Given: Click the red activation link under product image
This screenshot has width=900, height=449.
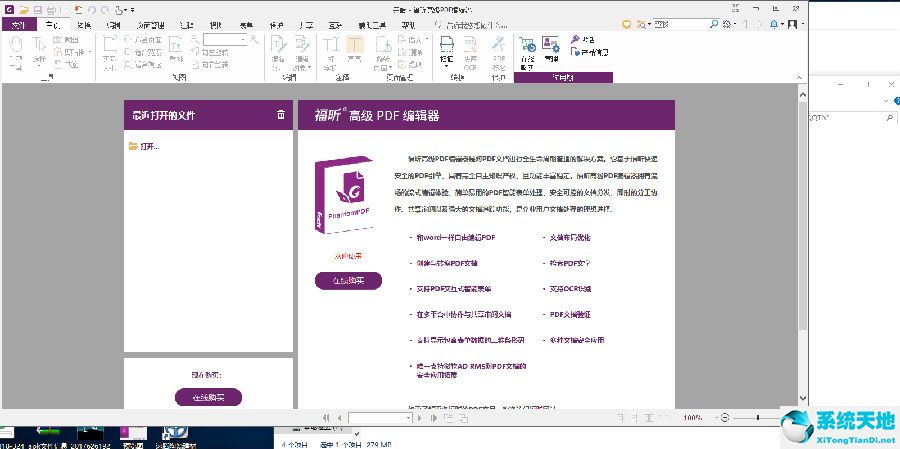Looking at the screenshot, I should coord(348,256).
